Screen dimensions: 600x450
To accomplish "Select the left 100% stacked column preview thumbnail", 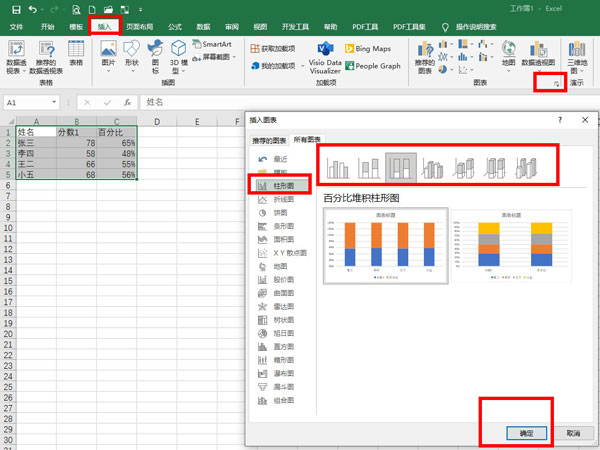I will pyautogui.click(x=385, y=247).
